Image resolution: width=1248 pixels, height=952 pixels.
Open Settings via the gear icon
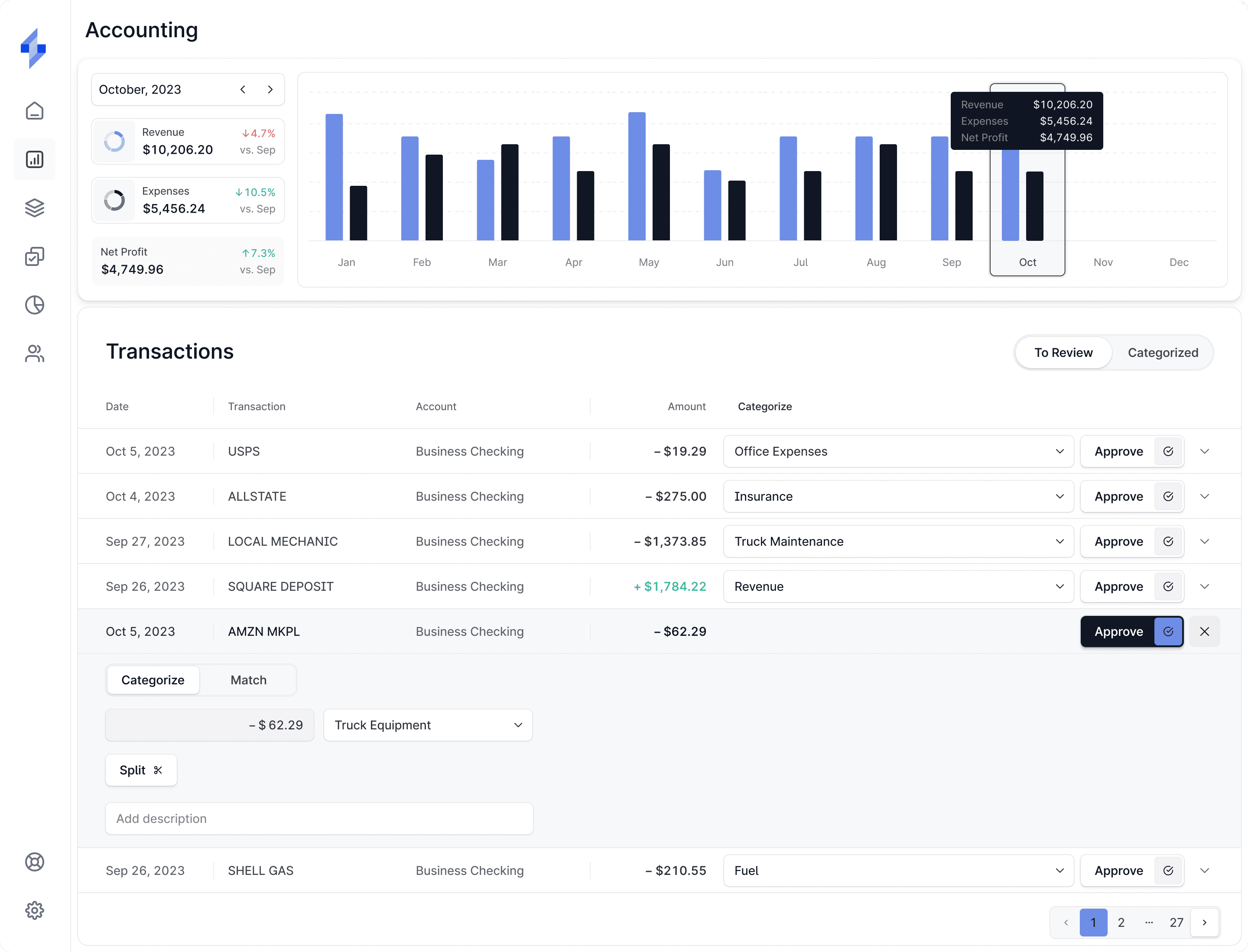[x=35, y=910]
